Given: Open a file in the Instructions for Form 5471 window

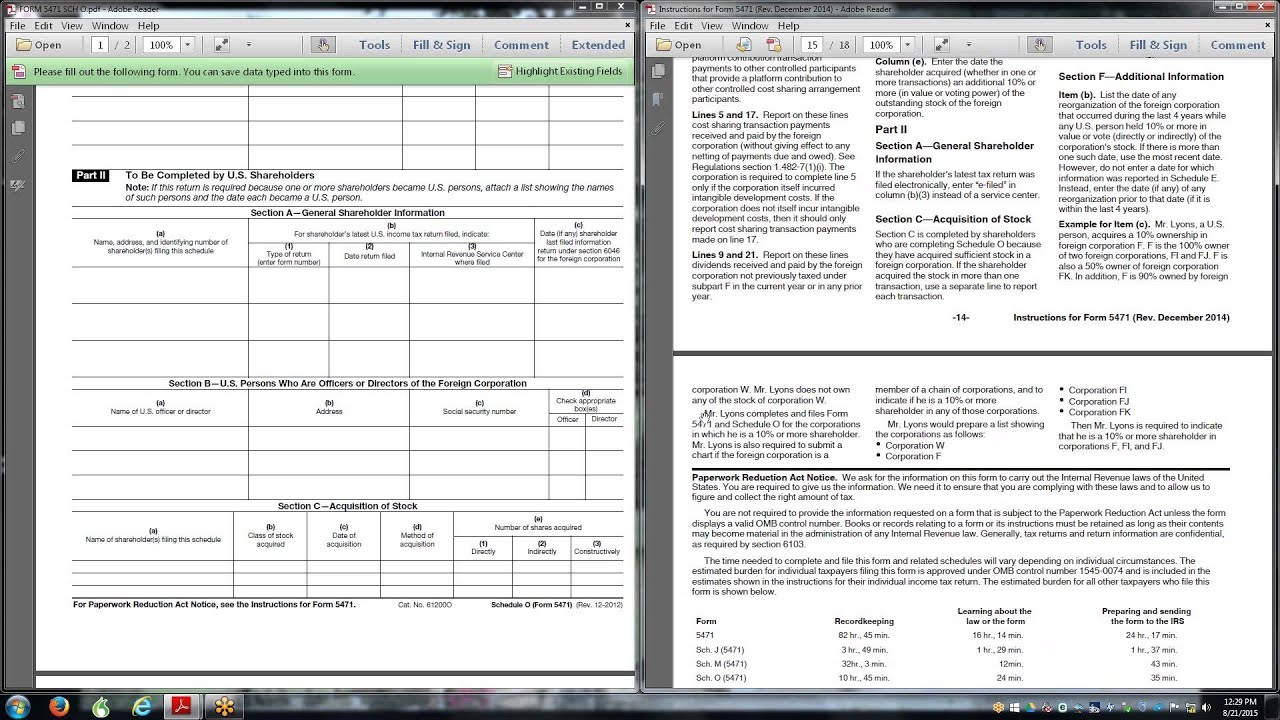Looking at the screenshot, I should tap(678, 45).
